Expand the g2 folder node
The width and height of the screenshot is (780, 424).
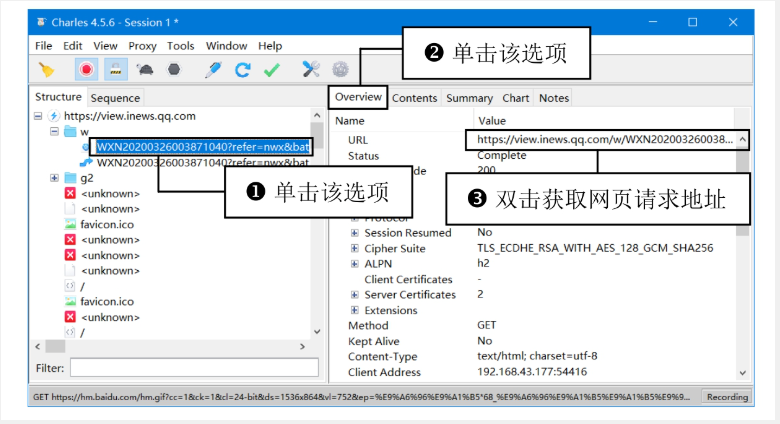54,178
